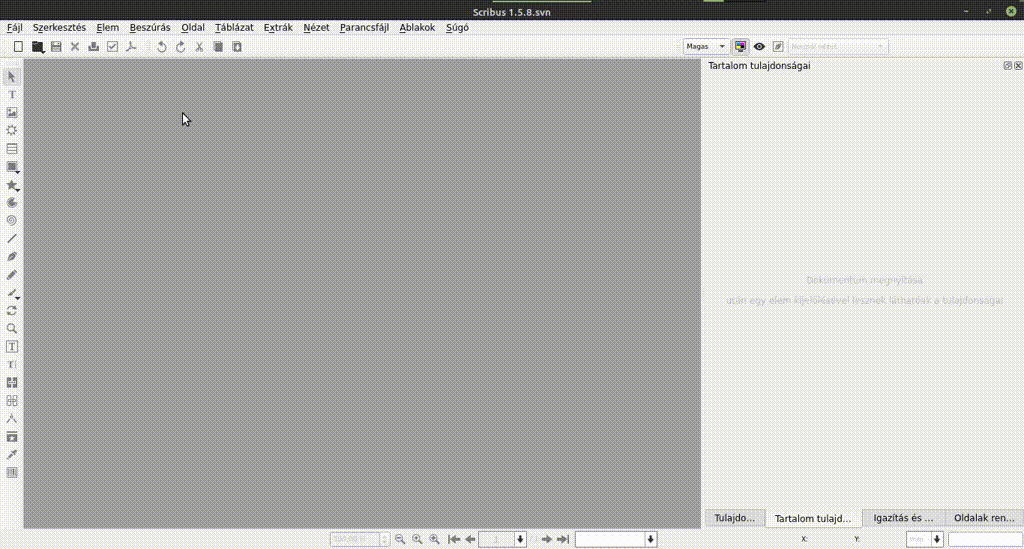Open the Extrák menu

coord(278,27)
